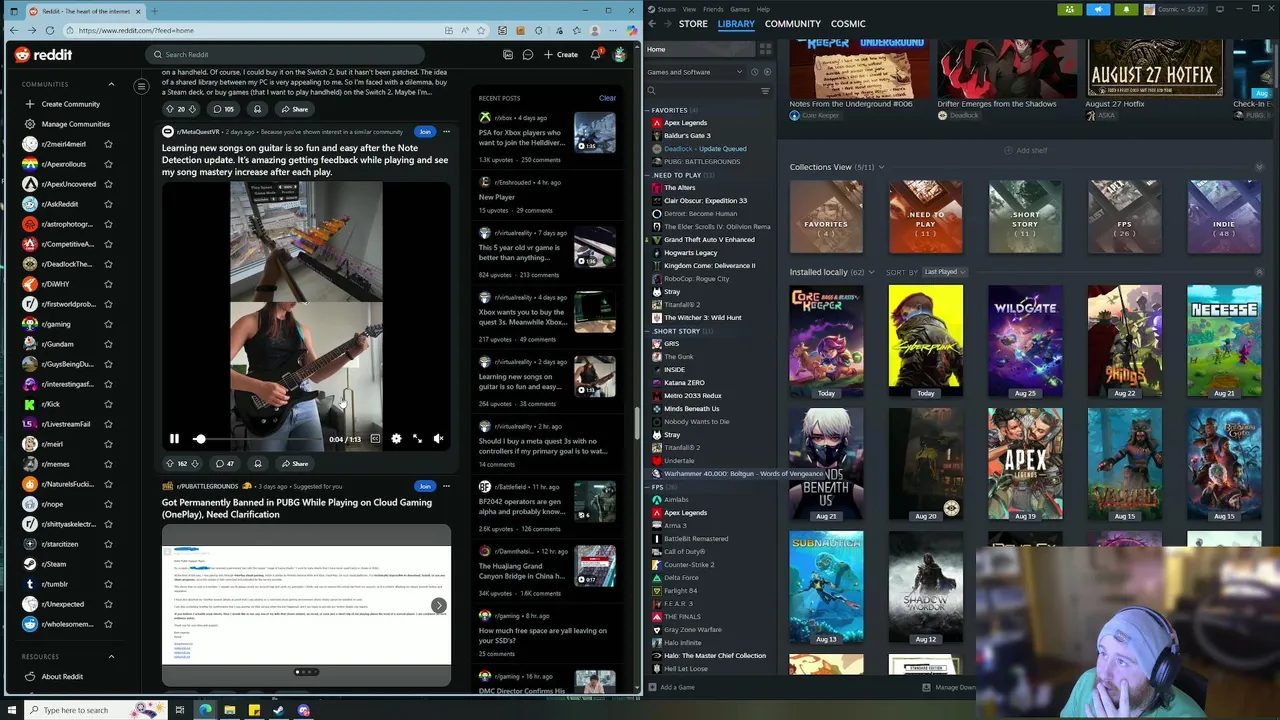Switch Steam library to collections grid view
Screen dimensions: 1280x720
(x=765, y=49)
